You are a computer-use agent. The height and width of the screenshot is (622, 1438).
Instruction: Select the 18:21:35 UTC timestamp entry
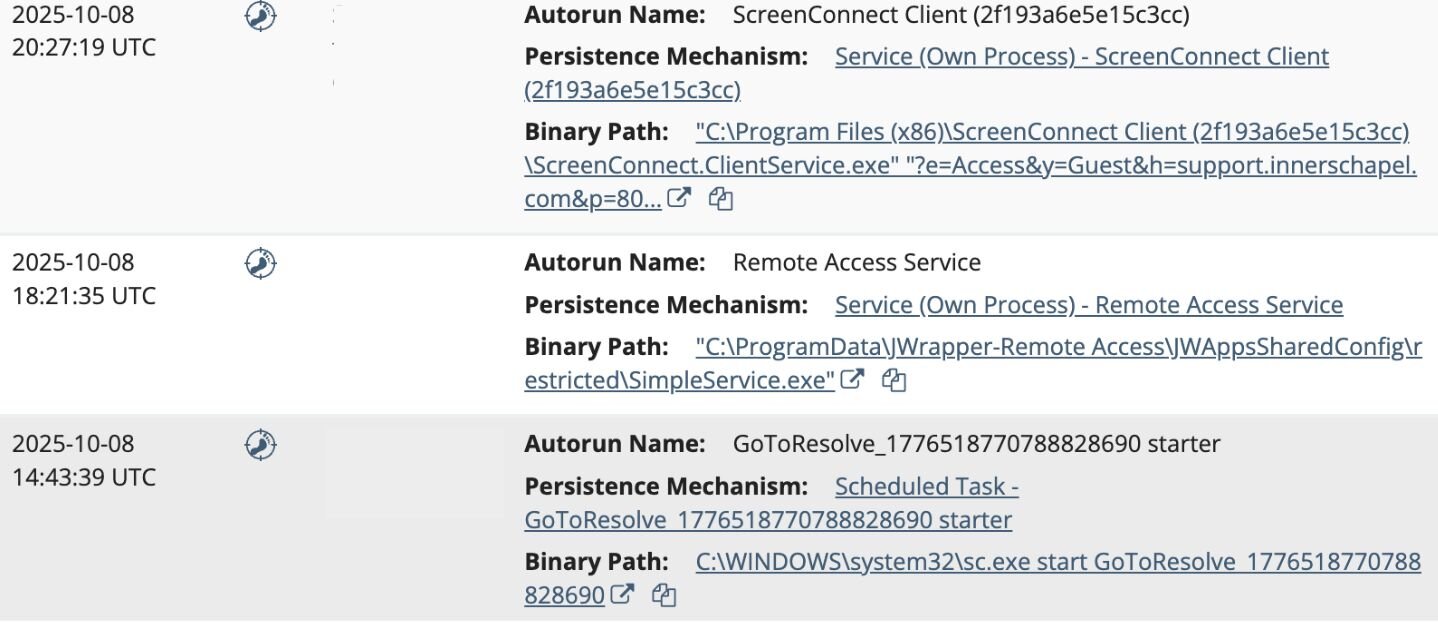point(84,296)
